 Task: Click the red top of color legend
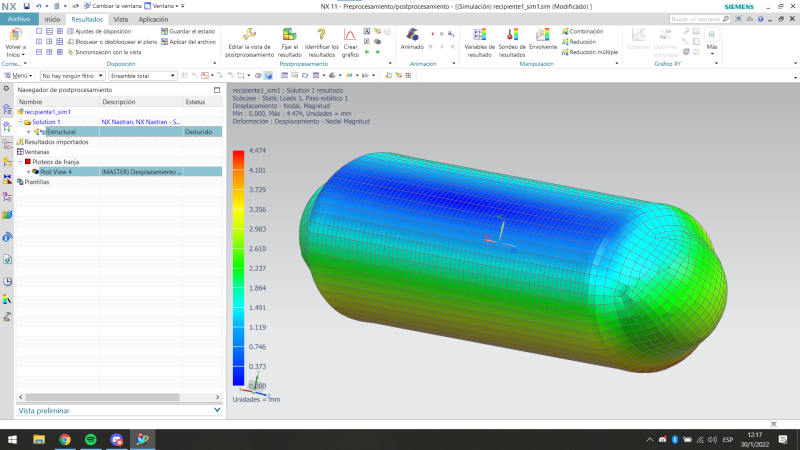click(238, 156)
